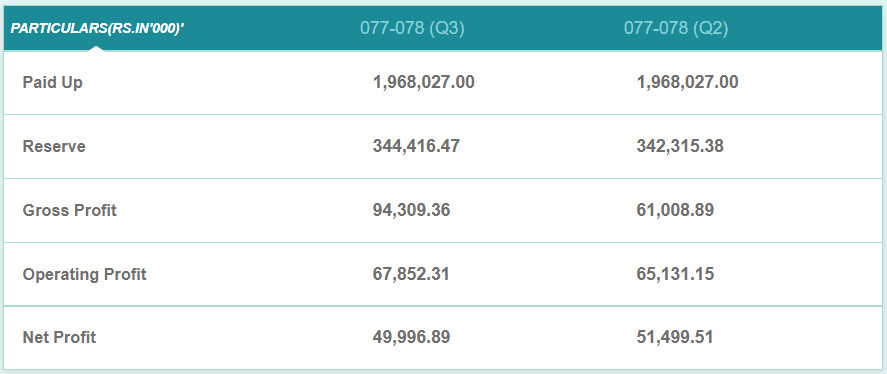Click the Paid Up row label
Viewport: 887px width, 374px height.
coord(53,83)
